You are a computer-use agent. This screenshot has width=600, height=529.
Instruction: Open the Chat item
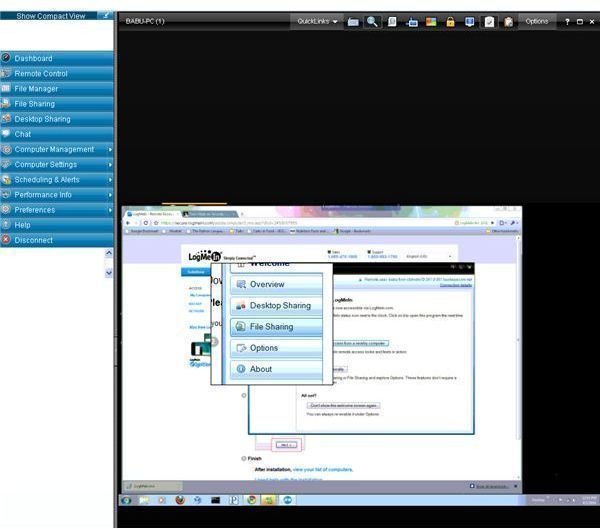57,134
